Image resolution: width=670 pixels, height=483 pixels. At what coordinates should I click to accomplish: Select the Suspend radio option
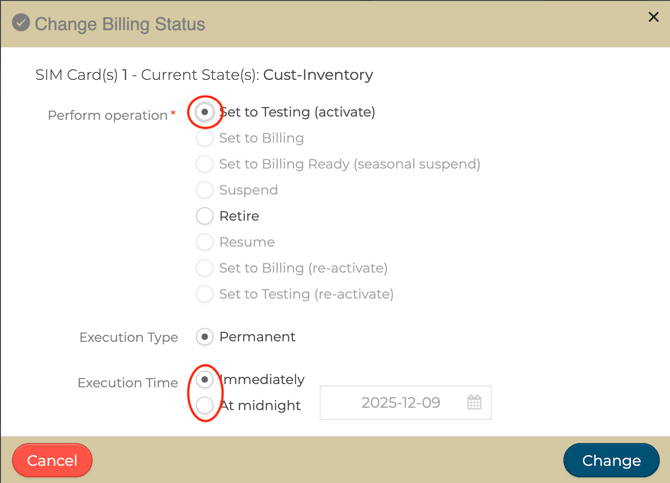coord(205,190)
